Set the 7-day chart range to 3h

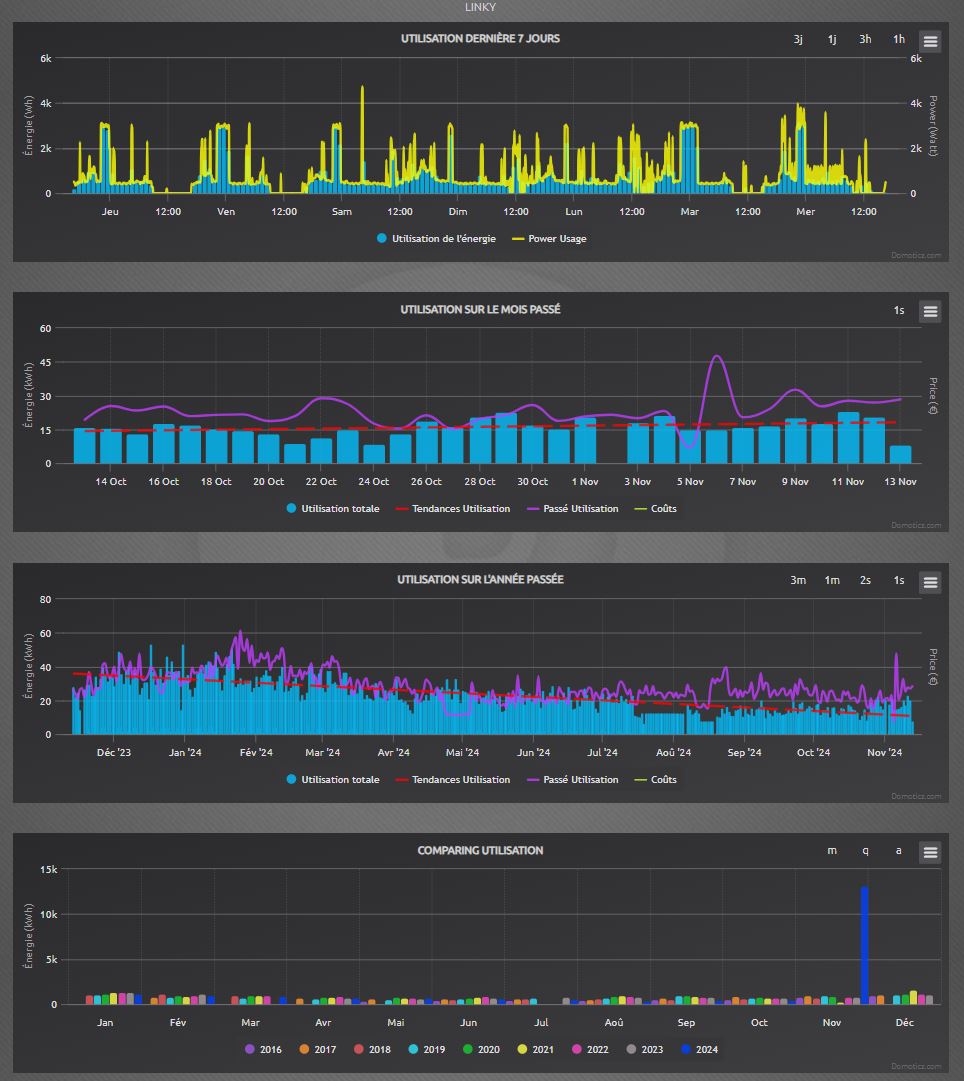[x=865, y=39]
